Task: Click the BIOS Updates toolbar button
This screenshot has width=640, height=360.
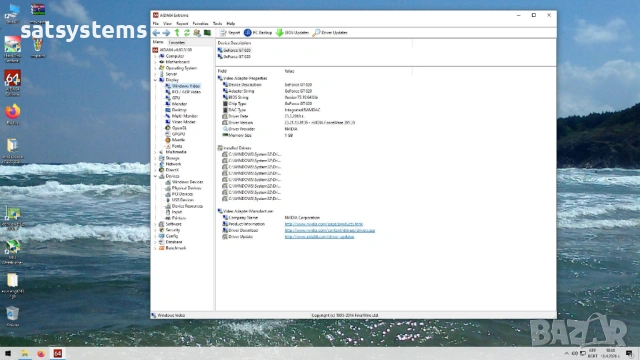Action: [x=292, y=33]
